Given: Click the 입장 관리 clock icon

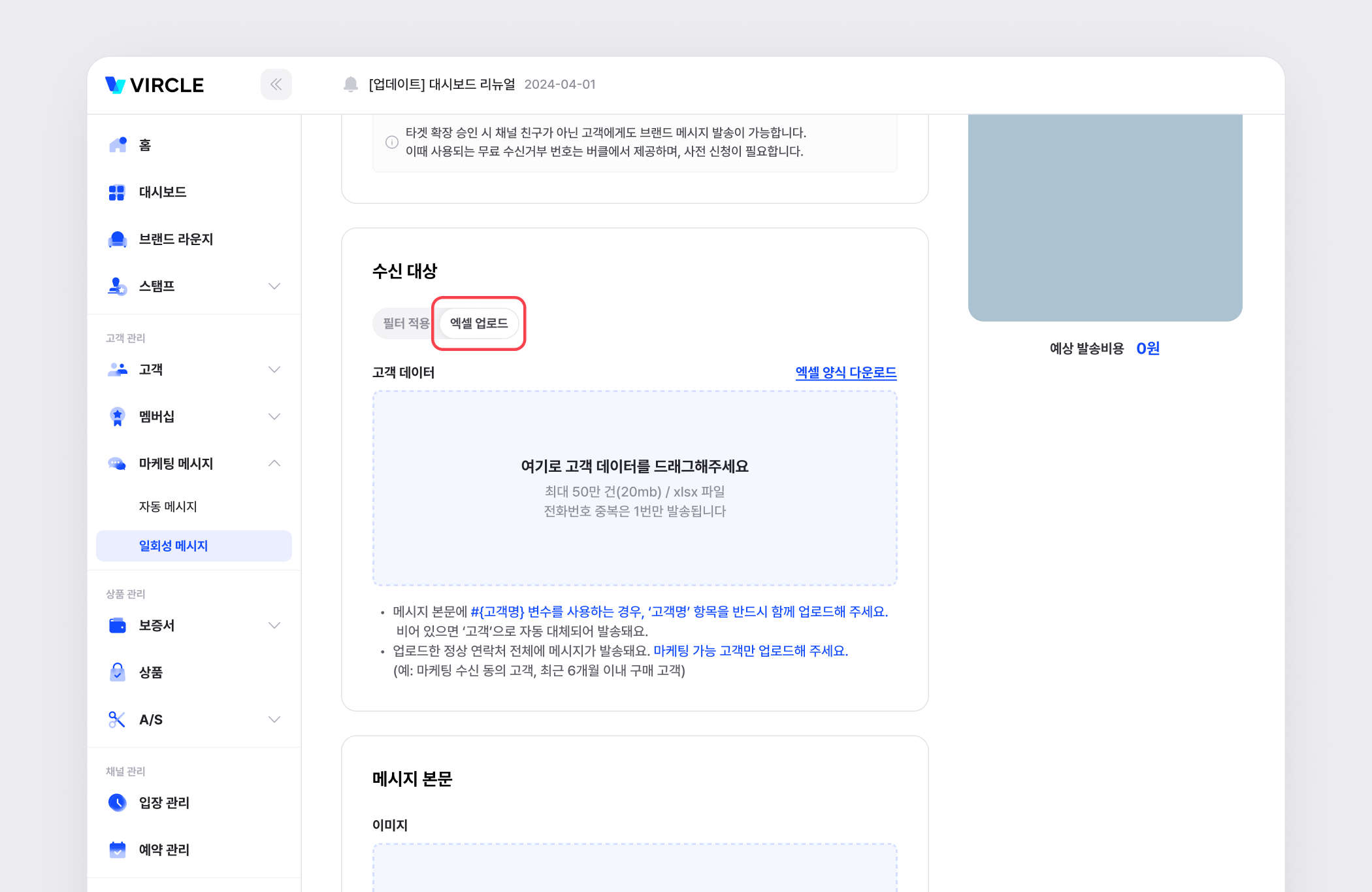Looking at the screenshot, I should pos(118,802).
